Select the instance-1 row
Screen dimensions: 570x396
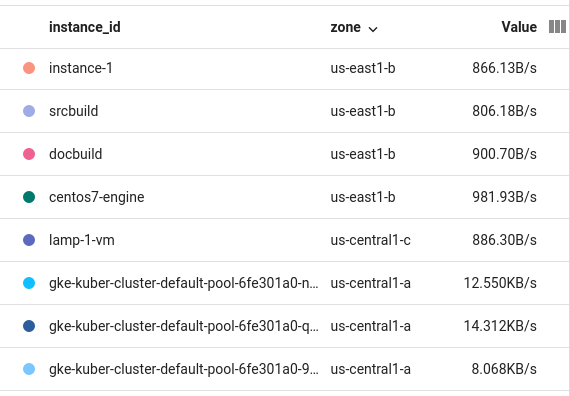(284, 68)
